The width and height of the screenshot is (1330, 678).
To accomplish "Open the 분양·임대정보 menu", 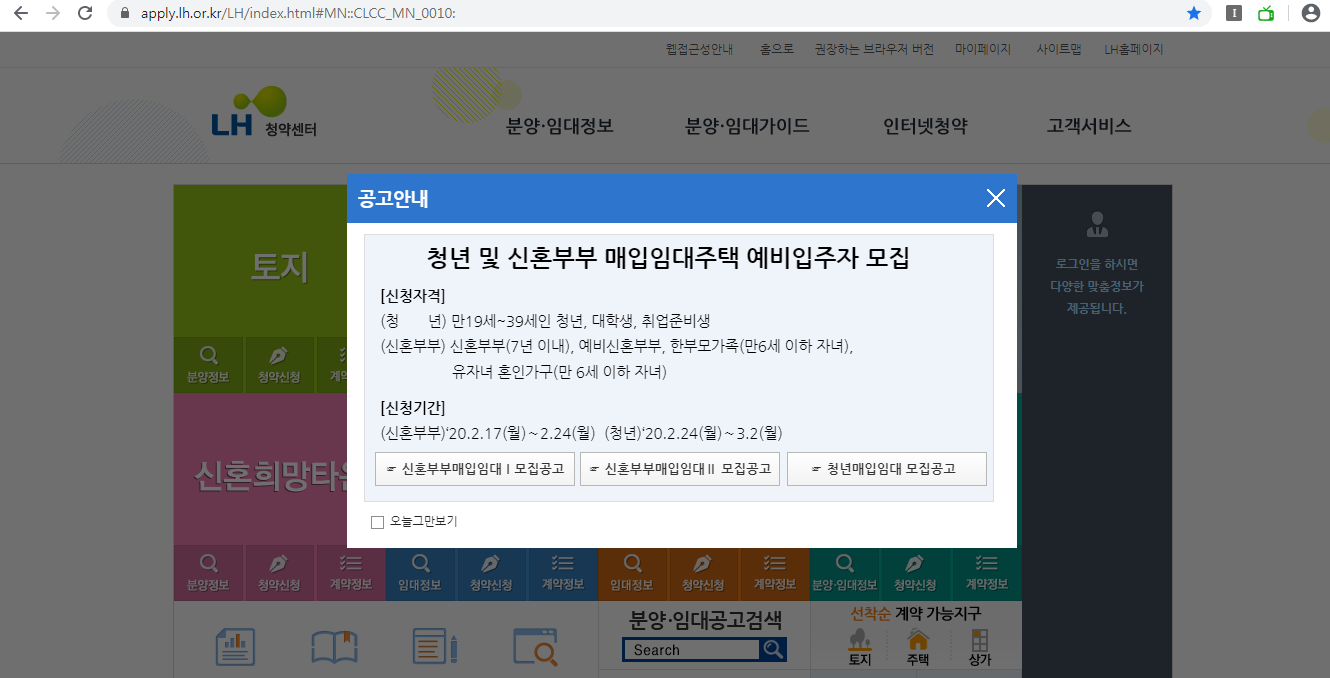I will click(560, 127).
